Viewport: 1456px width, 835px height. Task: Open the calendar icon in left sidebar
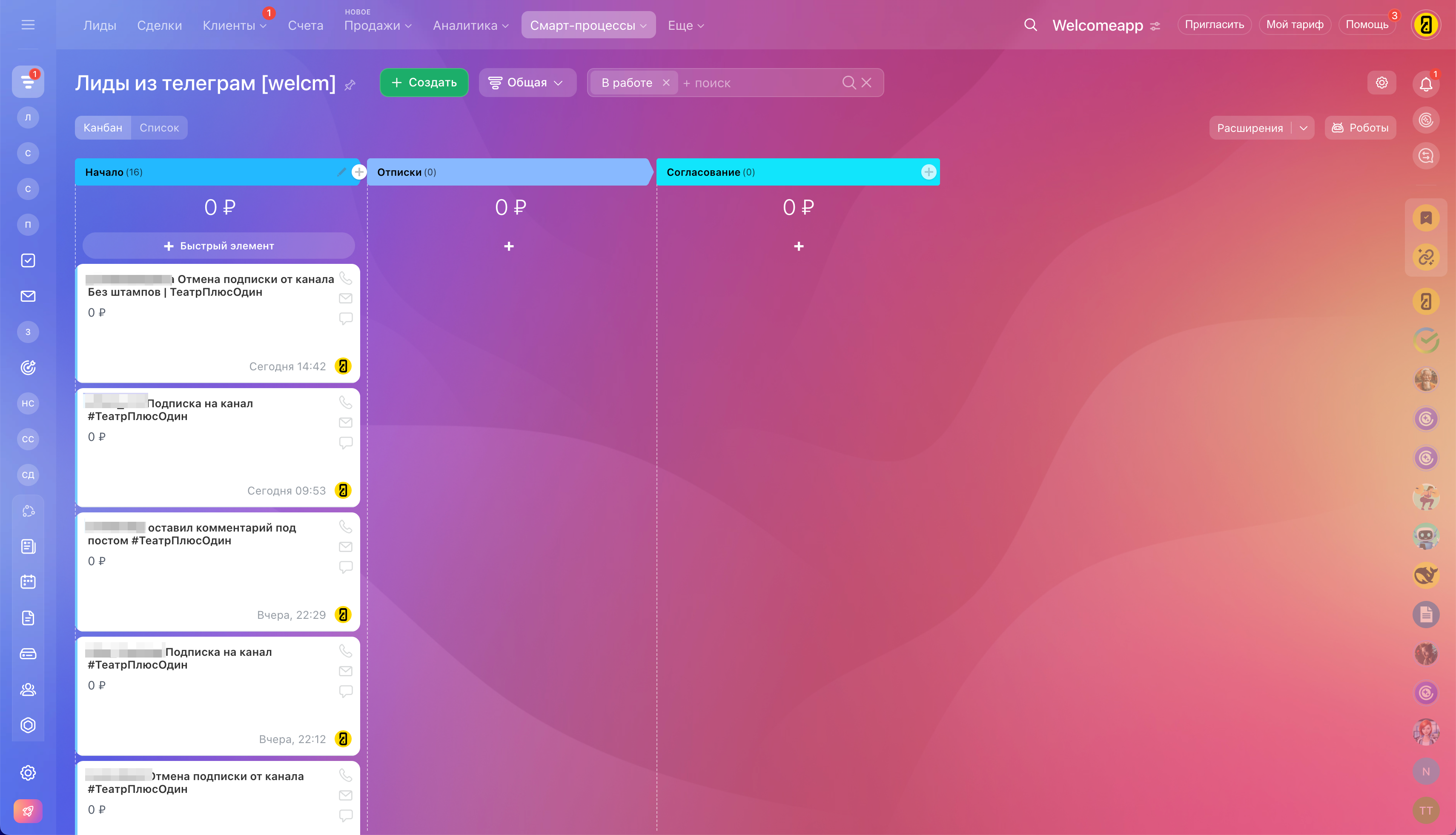(x=28, y=582)
